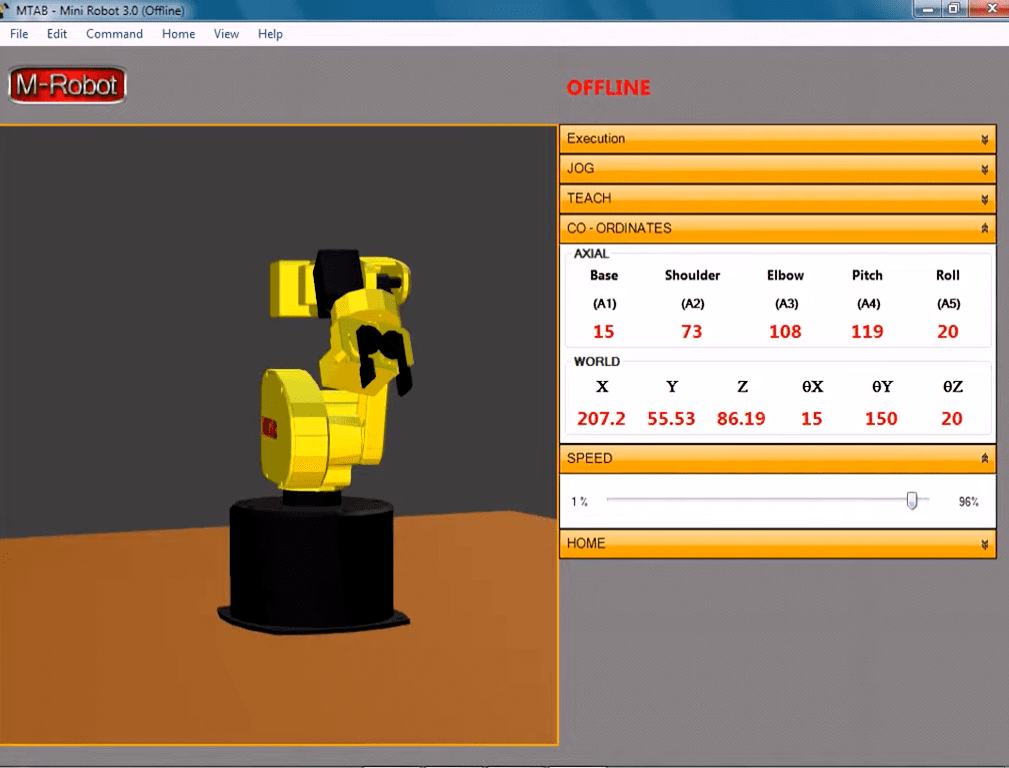This screenshot has height=768, width=1009.
Task: Click the M-Robot logo
Action: (x=67, y=85)
